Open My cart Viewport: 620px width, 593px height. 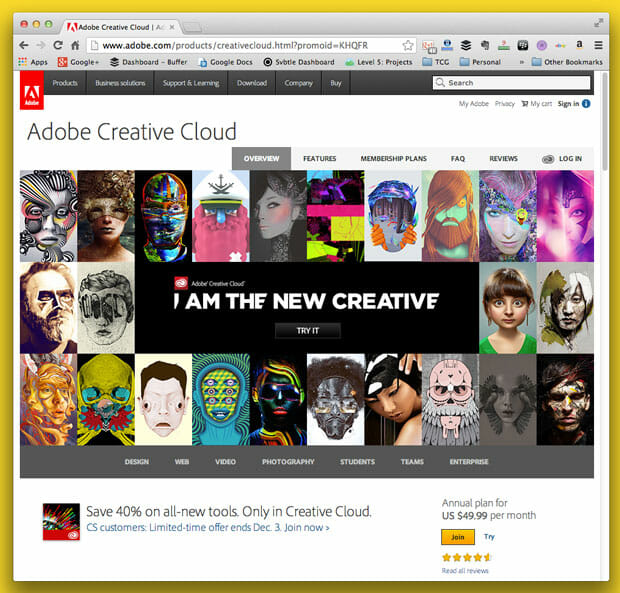point(537,104)
